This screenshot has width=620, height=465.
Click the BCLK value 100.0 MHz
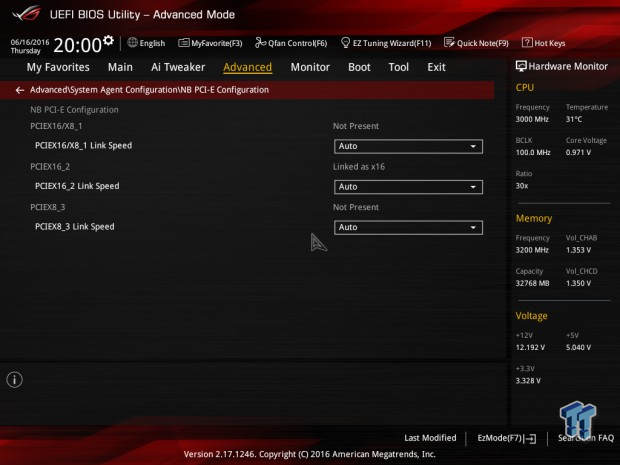(x=533, y=152)
